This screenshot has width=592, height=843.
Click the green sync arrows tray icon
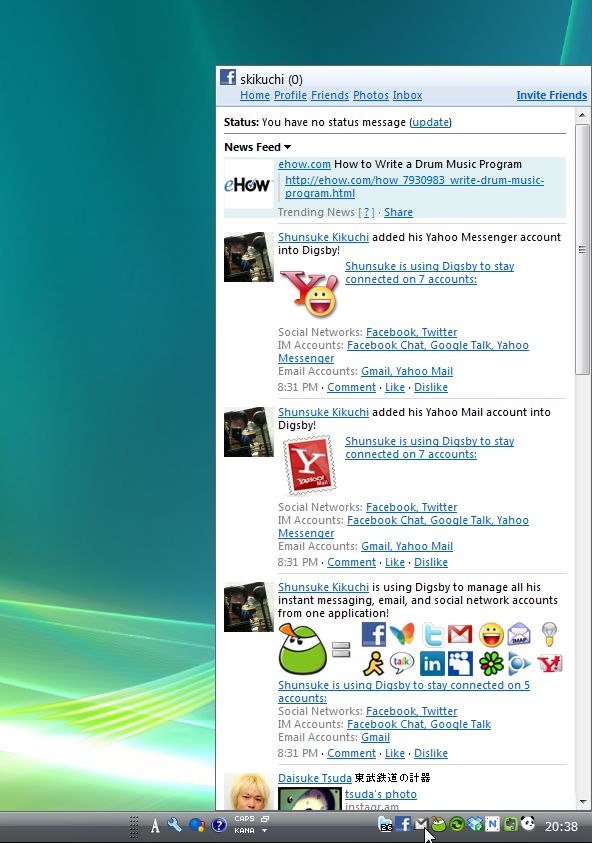(x=457, y=824)
